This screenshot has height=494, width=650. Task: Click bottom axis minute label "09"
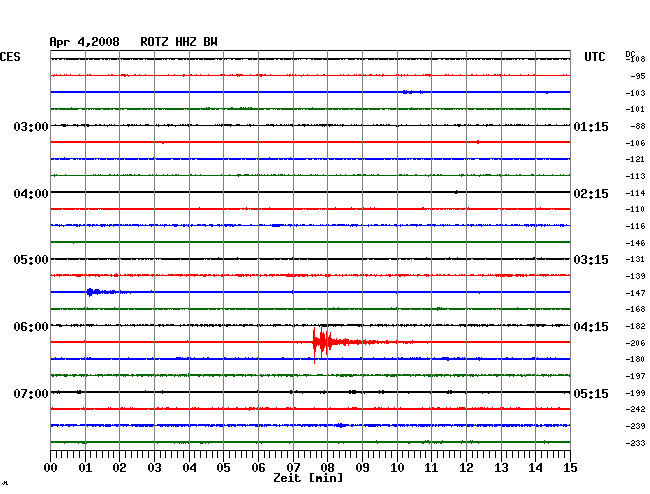tap(362, 468)
